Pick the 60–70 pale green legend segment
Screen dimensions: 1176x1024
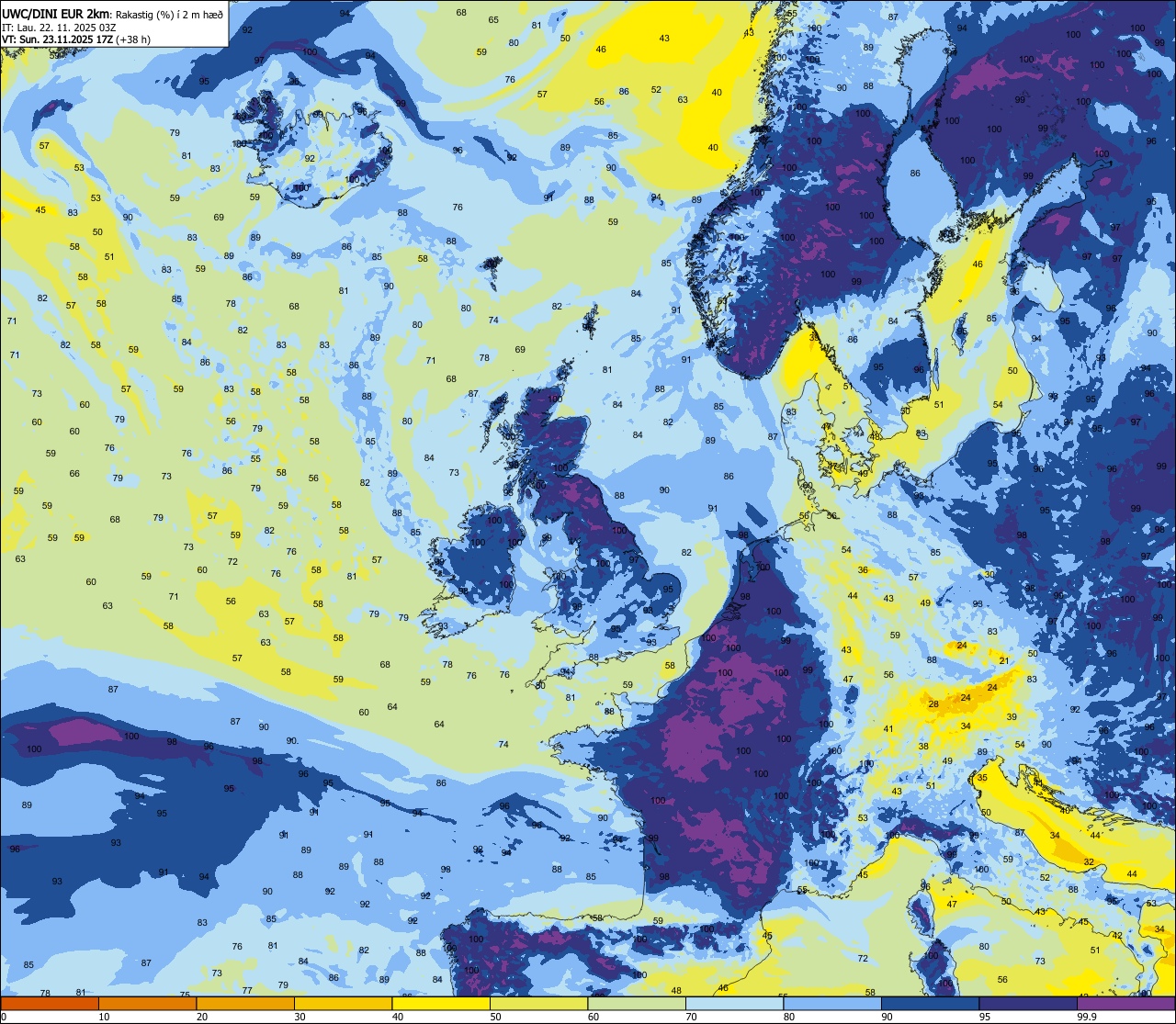point(637,1003)
